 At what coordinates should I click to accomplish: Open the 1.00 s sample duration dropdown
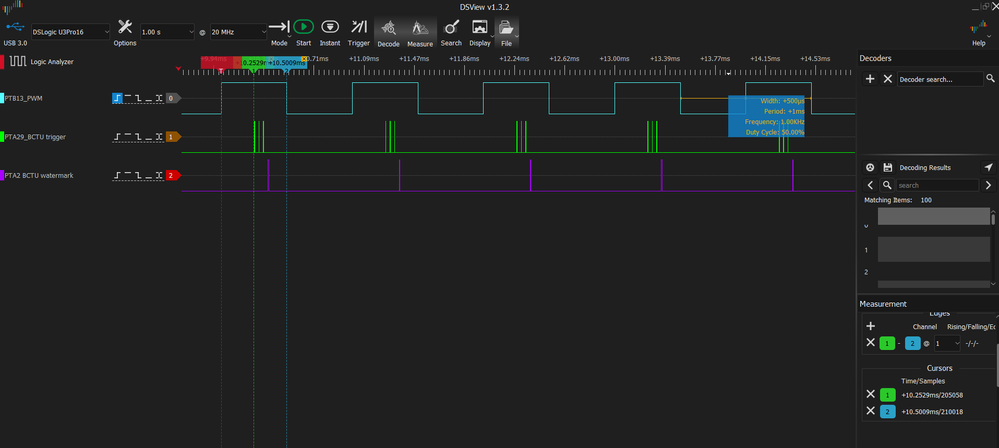167,31
